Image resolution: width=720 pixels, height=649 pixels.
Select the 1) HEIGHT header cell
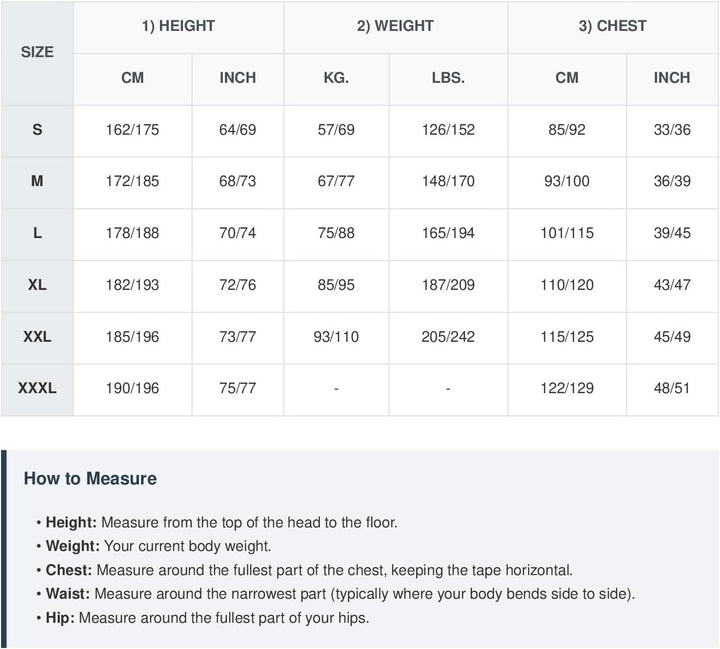179,26
